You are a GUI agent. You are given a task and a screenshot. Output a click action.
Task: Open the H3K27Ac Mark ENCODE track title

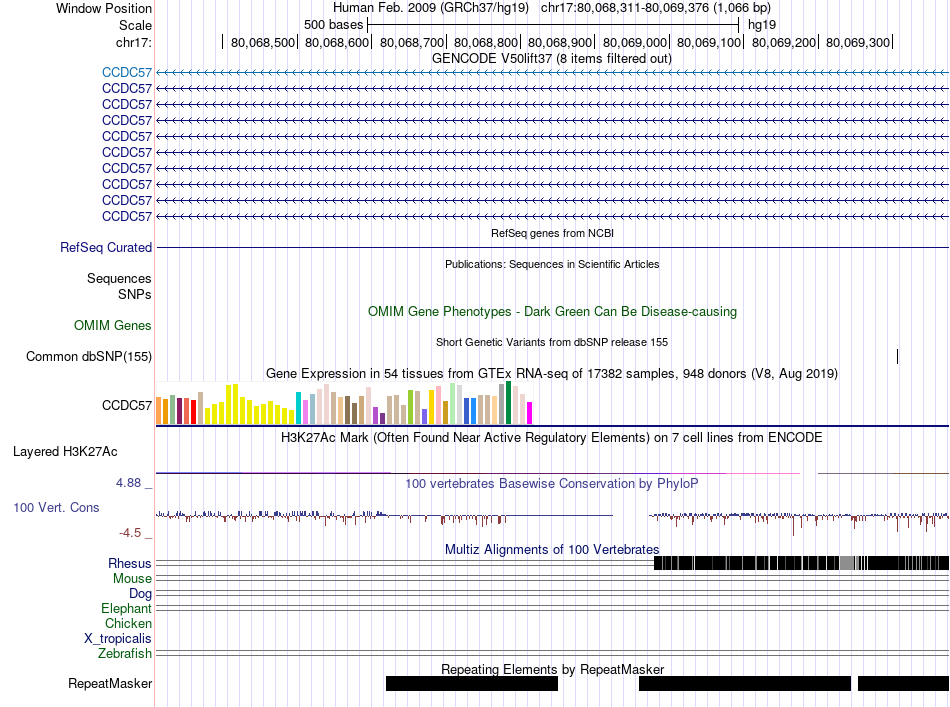coord(552,437)
